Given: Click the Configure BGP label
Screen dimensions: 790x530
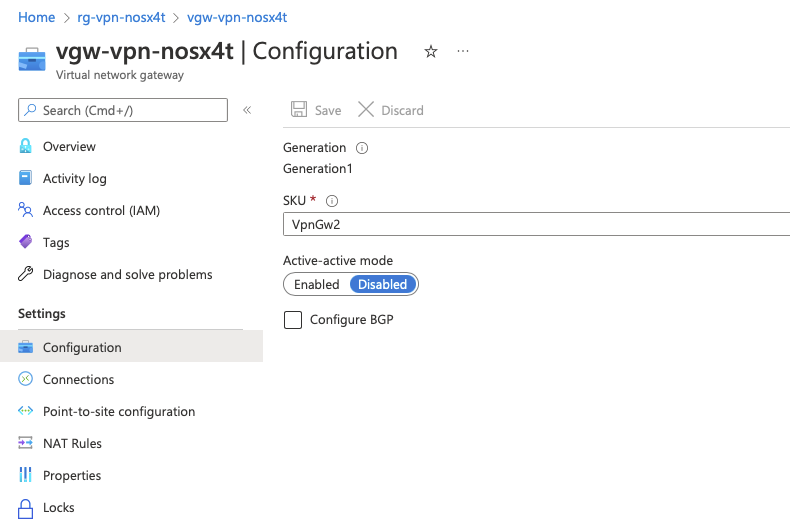Looking at the screenshot, I should pyautogui.click(x=352, y=319).
